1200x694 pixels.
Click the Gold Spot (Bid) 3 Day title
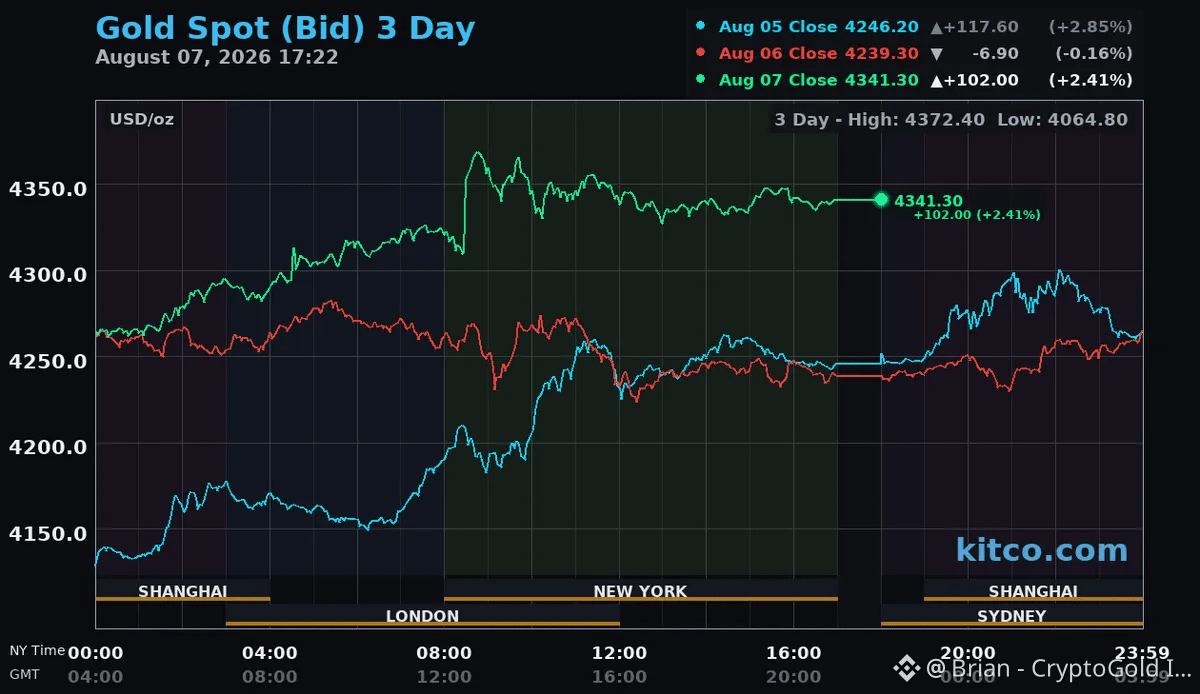tap(285, 28)
